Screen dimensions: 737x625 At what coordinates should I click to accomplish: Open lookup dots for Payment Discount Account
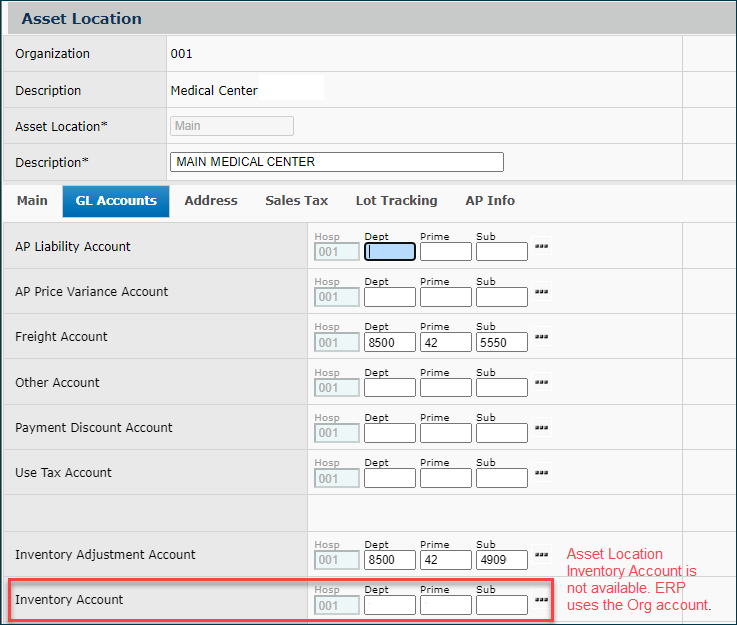pyautogui.click(x=541, y=428)
